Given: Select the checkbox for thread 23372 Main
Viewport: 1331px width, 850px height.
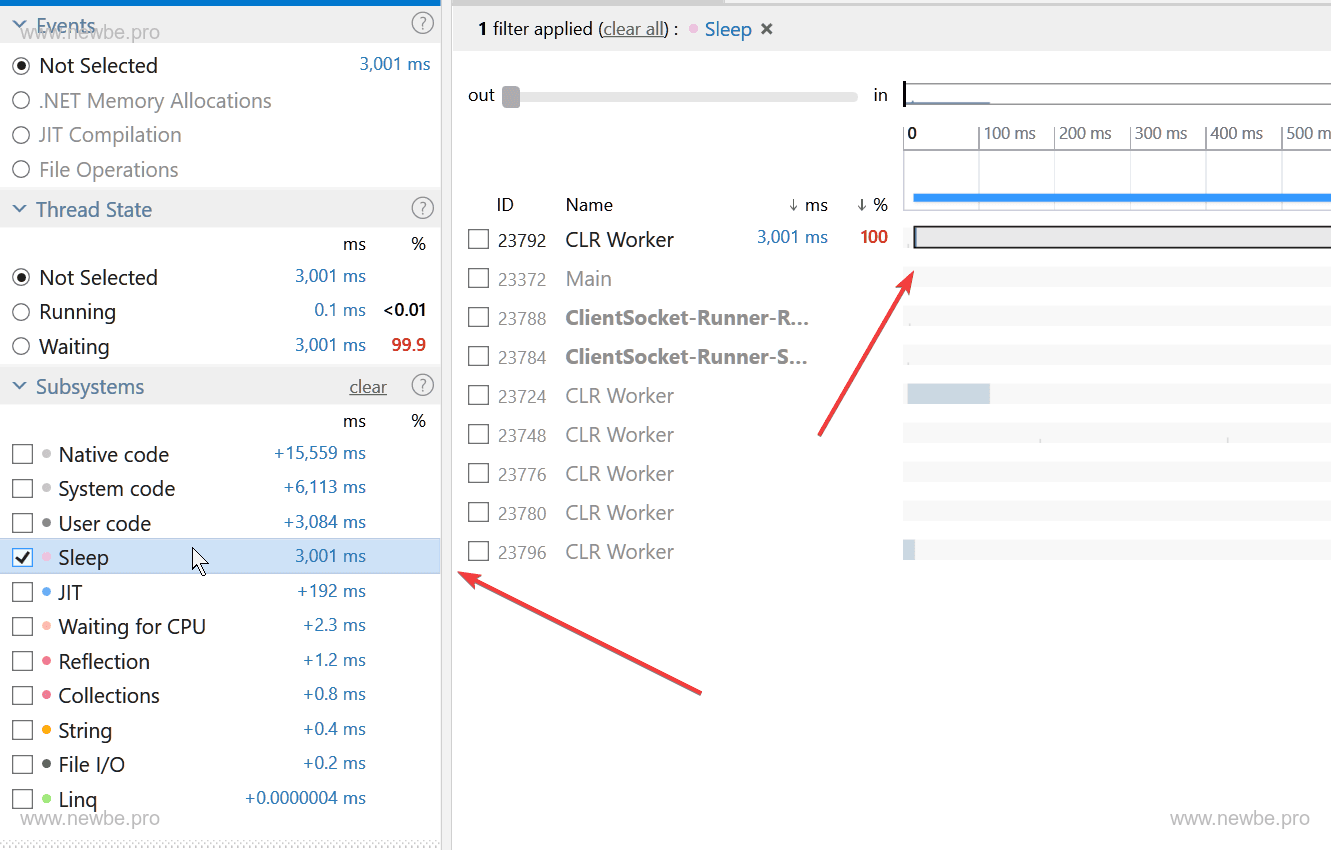Looking at the screenshot, I should click(479, 278).
